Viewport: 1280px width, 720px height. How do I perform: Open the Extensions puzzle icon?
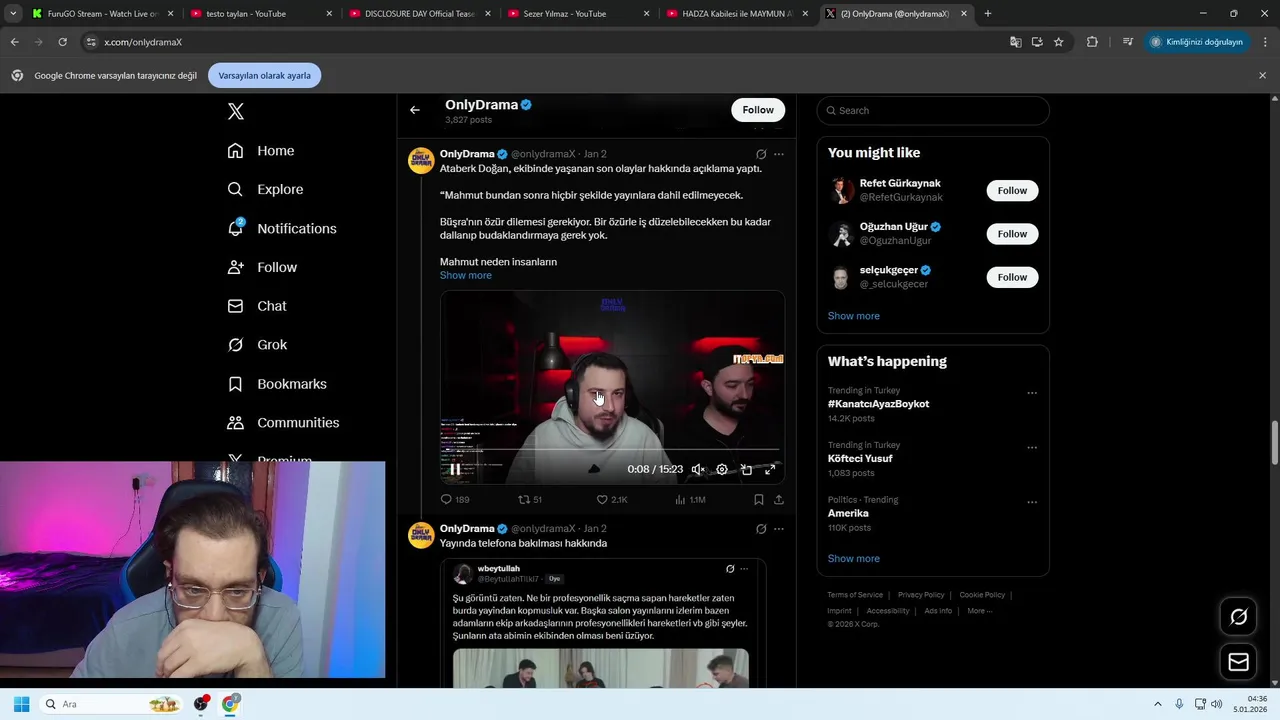pos(1092,42)
